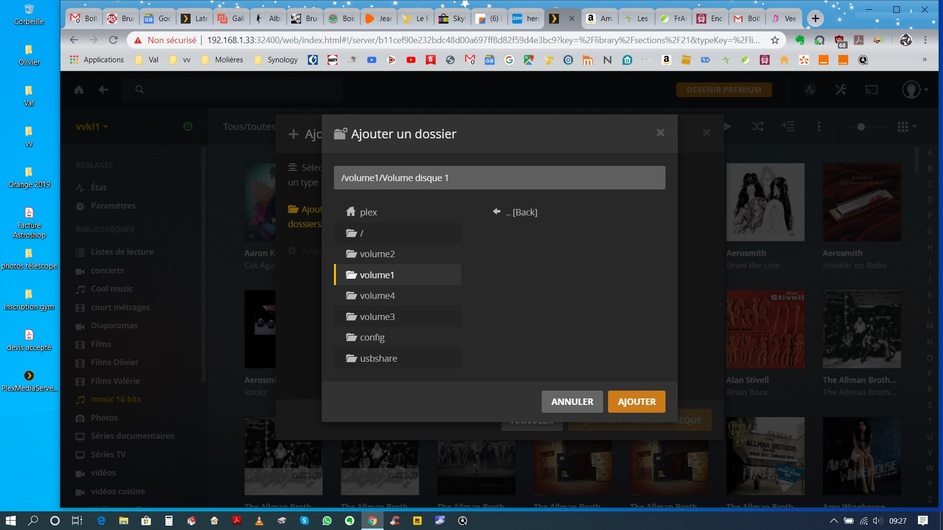Image resolution: width=943 pixels, height=530 pixels.
Task: Open the Synology bookmark folder
Action: pos(276,60)
